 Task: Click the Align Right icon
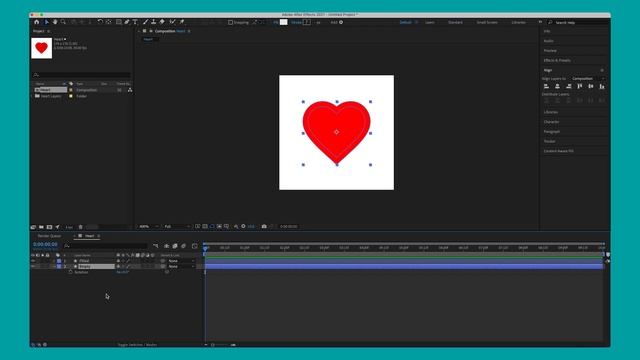(x=569, y=86)
